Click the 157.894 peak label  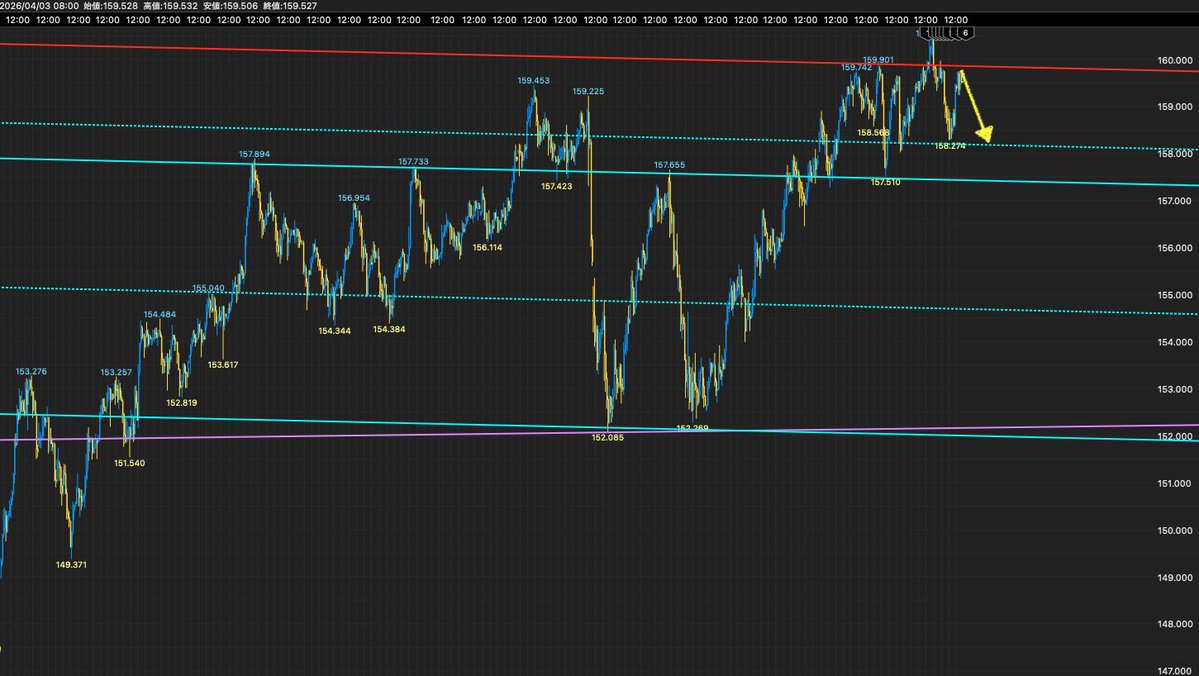click(x=254, y=154)
